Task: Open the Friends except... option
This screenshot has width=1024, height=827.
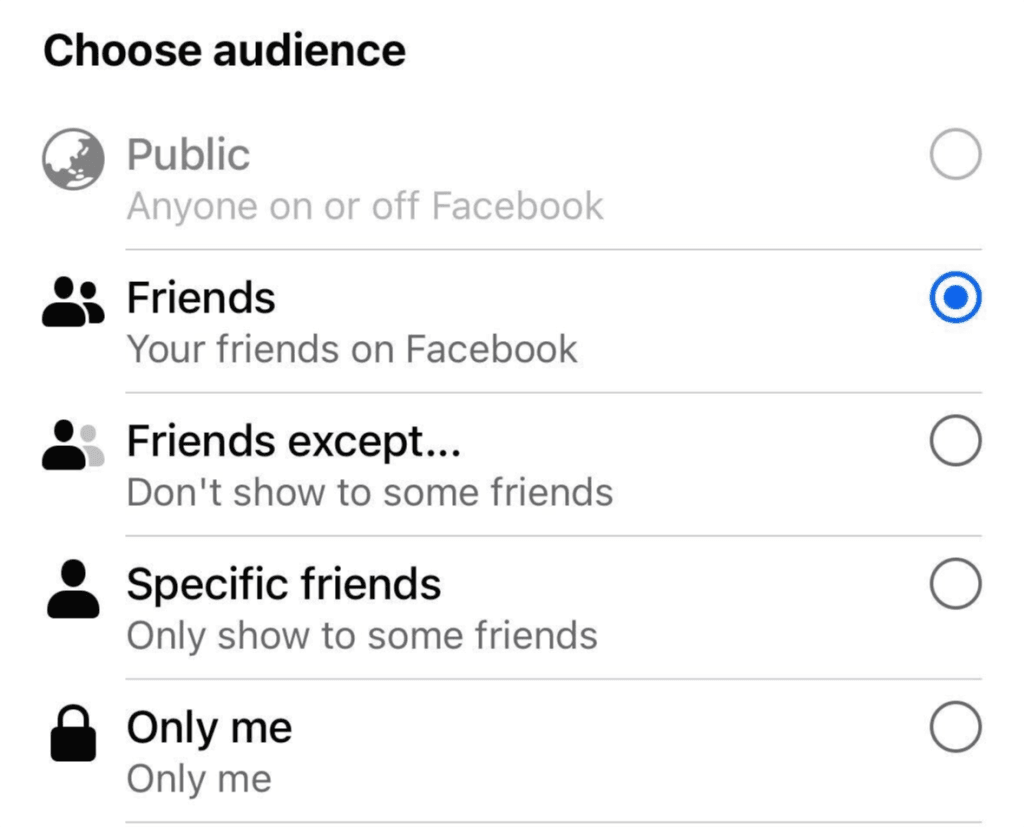Action: click(x=293, y=441)
